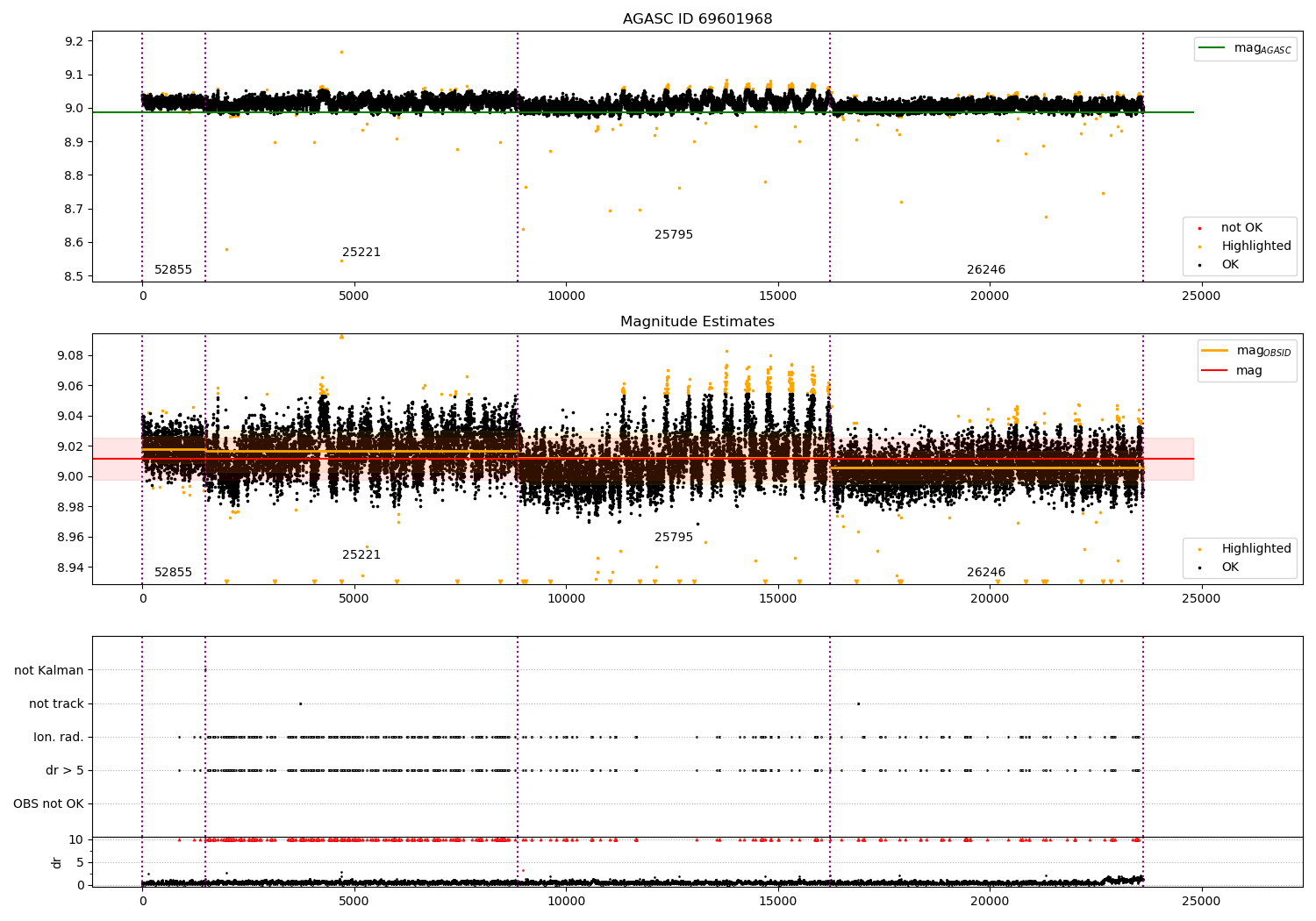
Task: Click the obsid label 25221 in the middle plot
Action: click(x=361, y=555)
